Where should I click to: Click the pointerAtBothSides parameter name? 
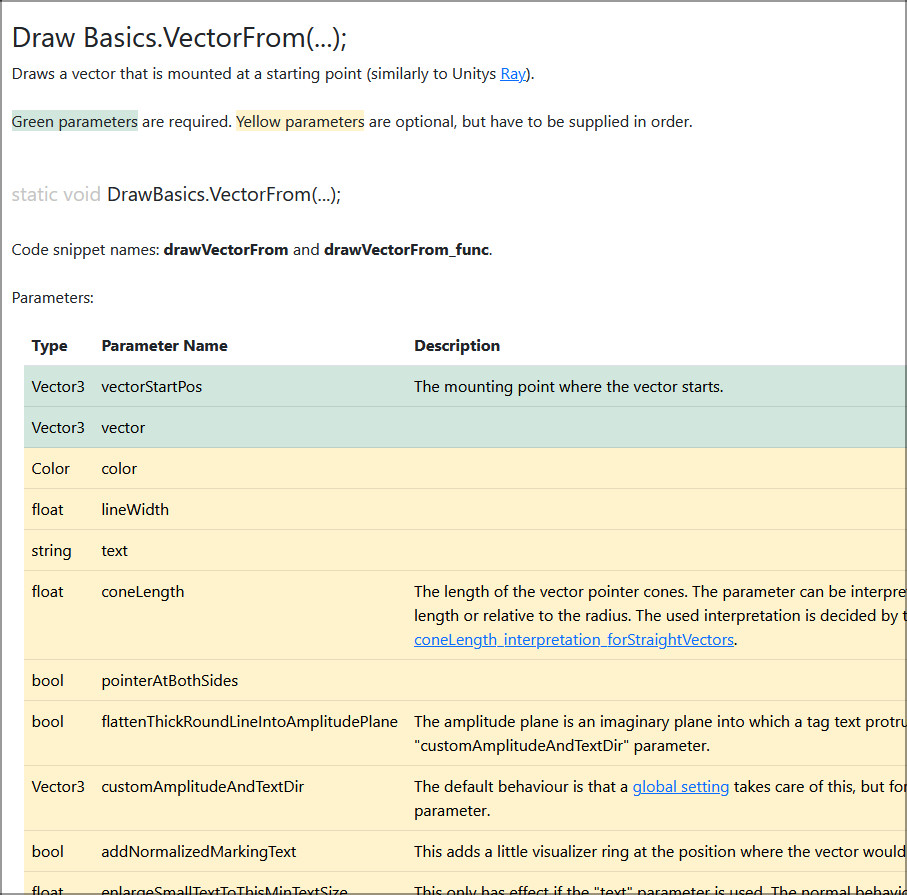pos(170,681)
